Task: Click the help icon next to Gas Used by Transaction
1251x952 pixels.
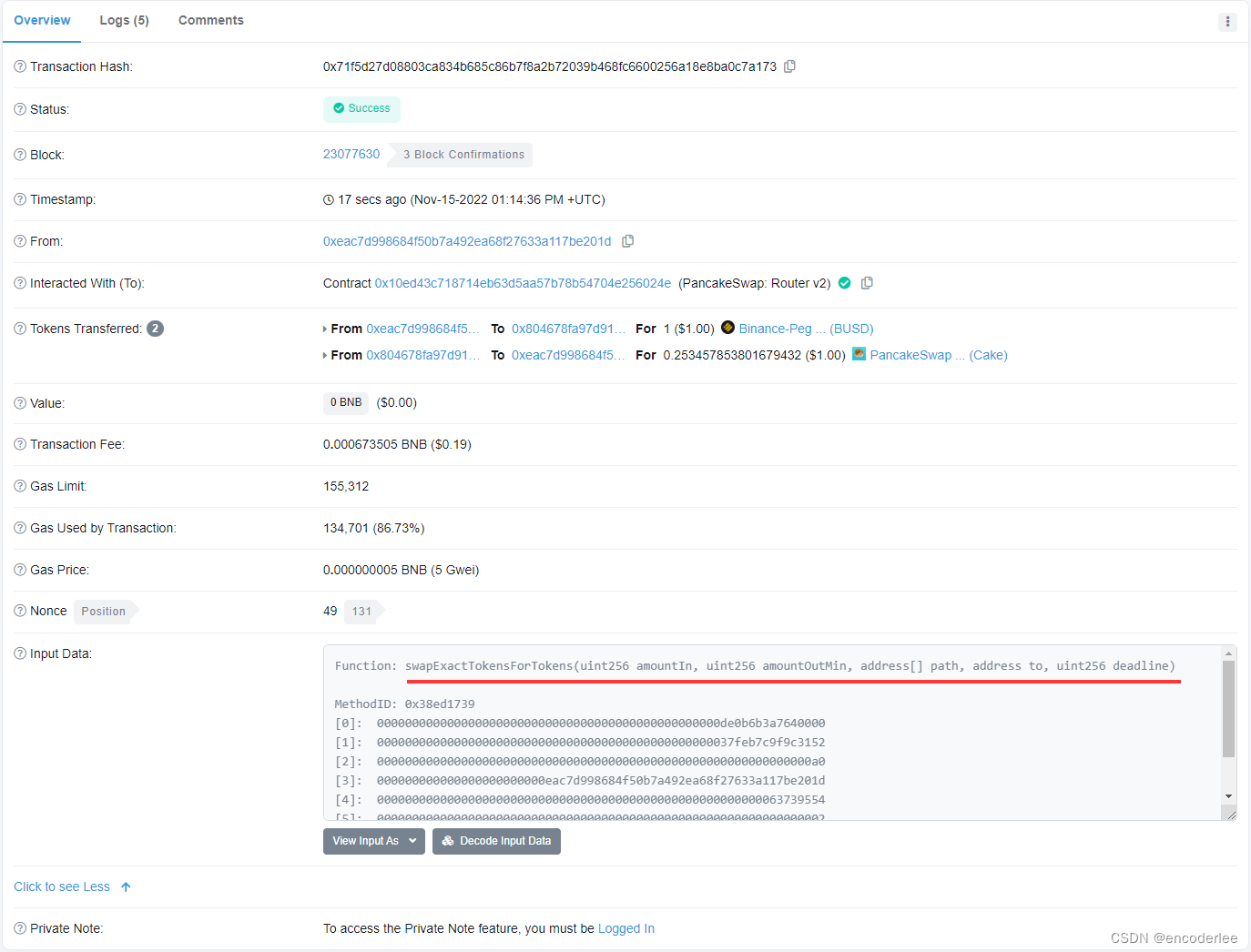Action: [x=20, y=528]
